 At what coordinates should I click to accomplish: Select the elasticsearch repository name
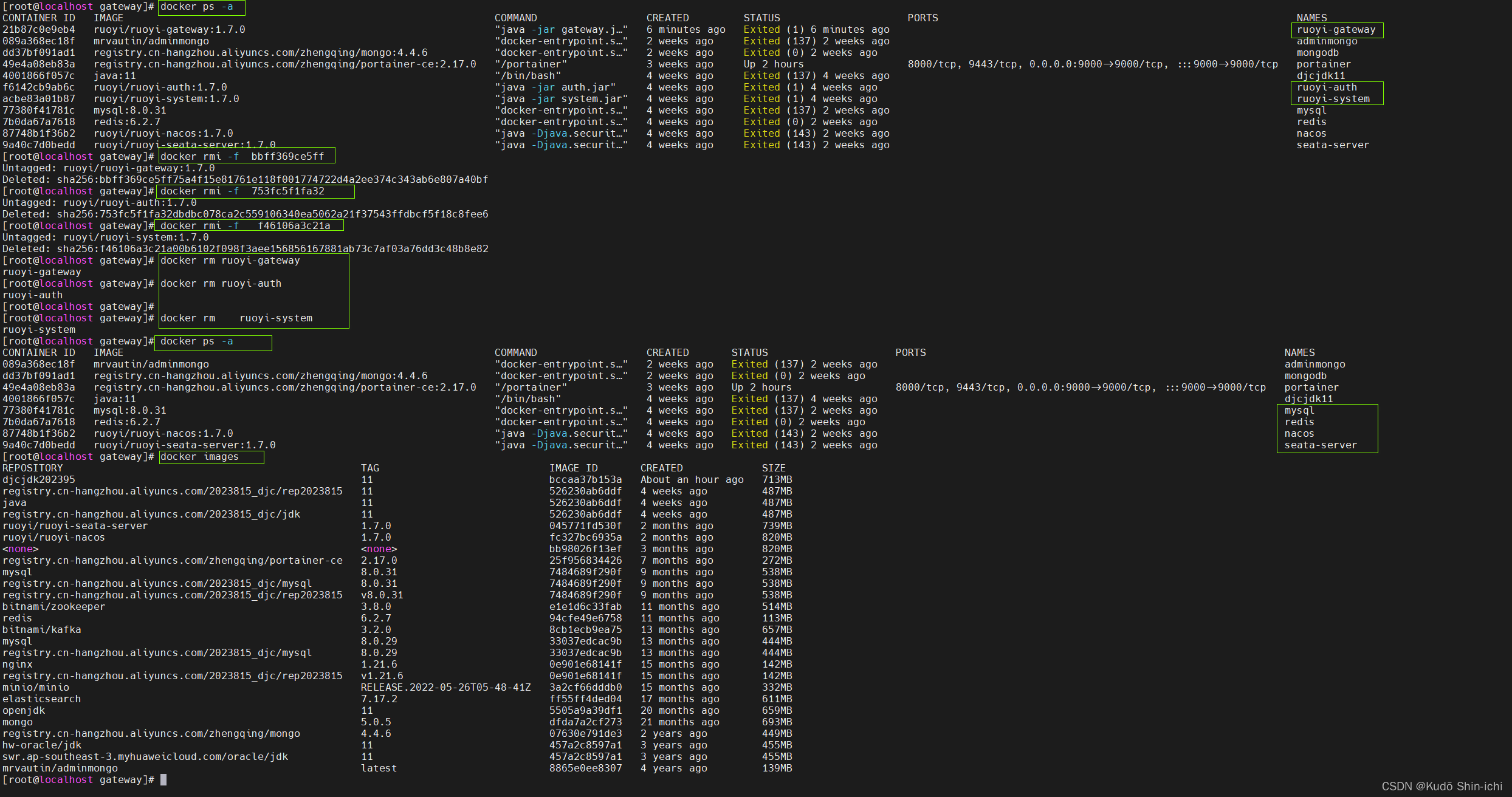click(x=42, y=699)
